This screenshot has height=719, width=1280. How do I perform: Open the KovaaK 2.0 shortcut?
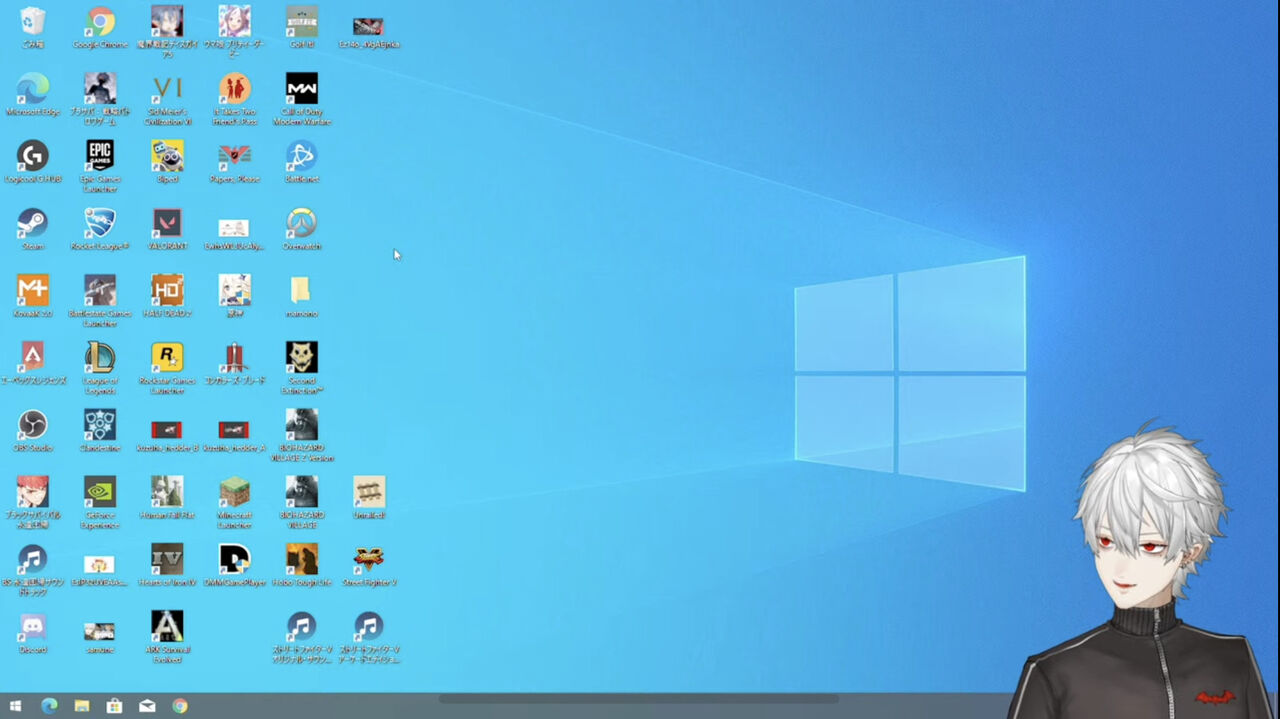32,290
